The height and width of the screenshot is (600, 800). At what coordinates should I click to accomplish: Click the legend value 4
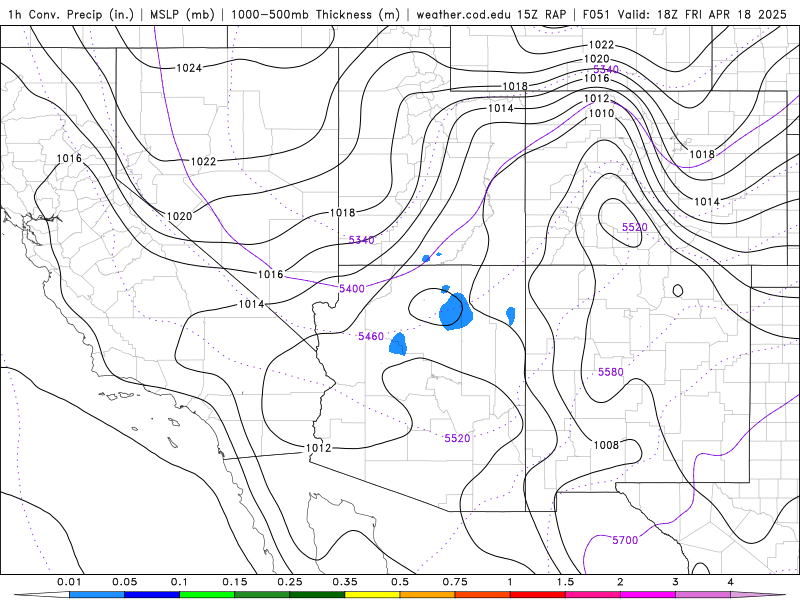731,582
